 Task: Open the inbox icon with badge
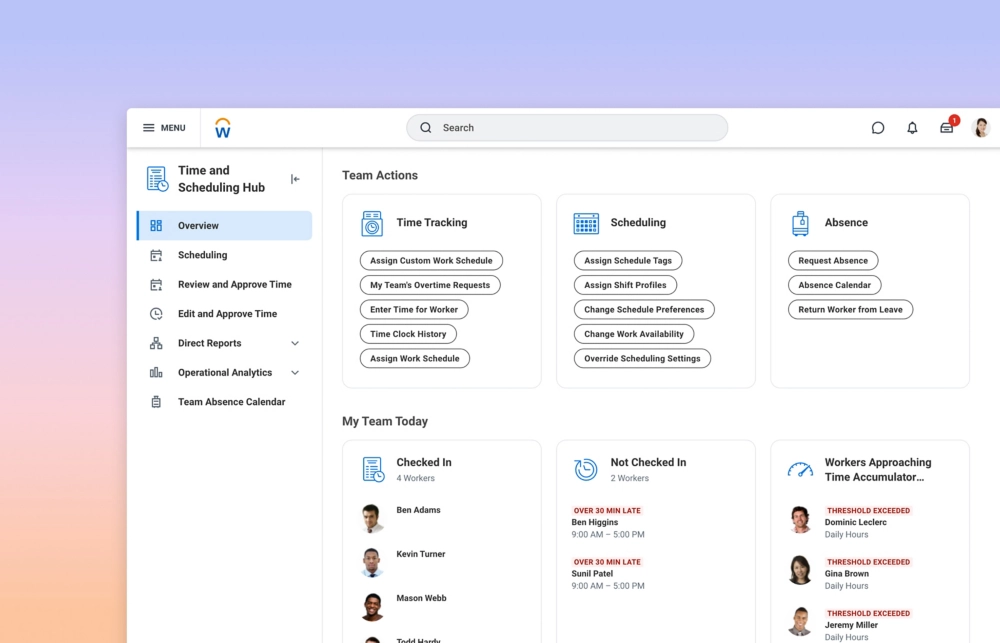click(946, 128)
